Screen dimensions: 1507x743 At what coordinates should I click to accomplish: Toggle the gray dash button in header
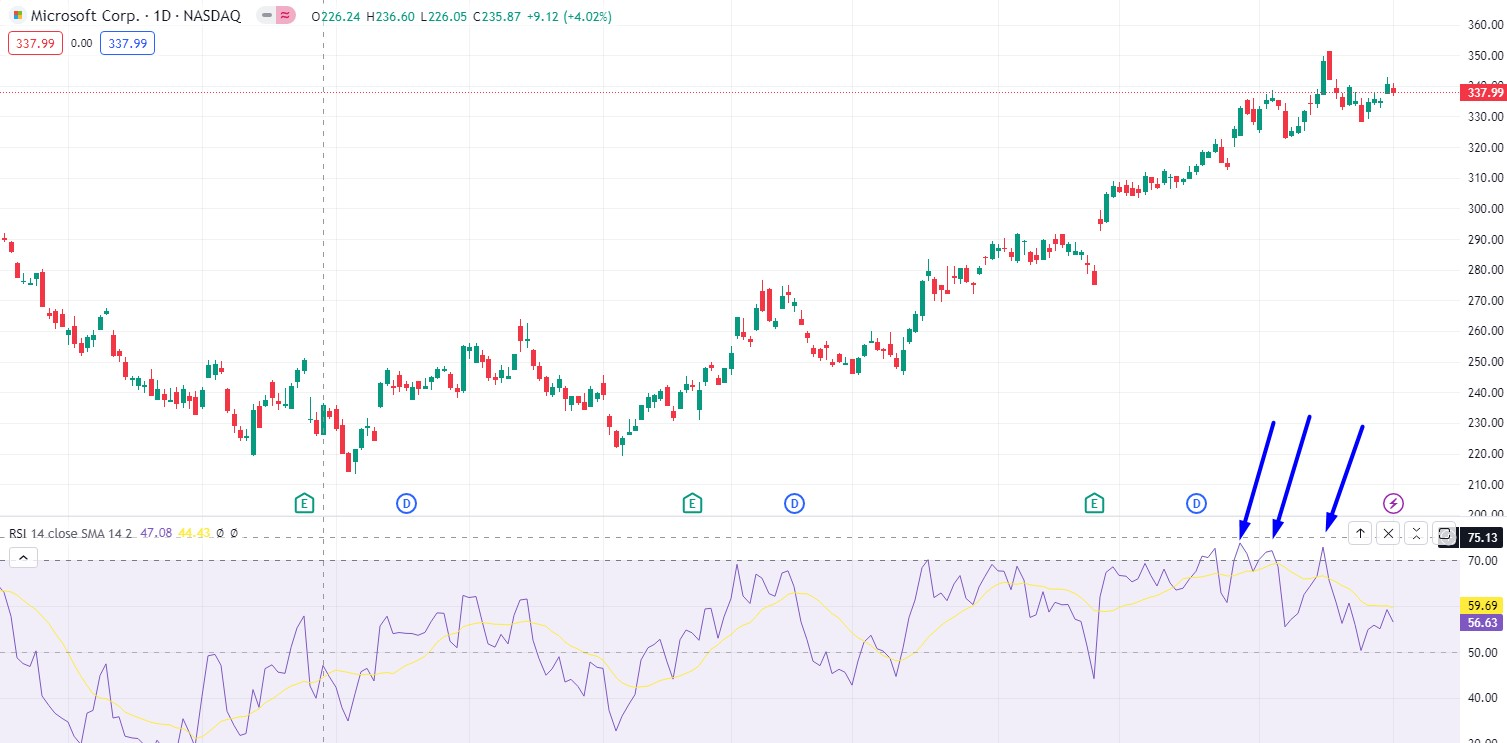coord(266,16)
